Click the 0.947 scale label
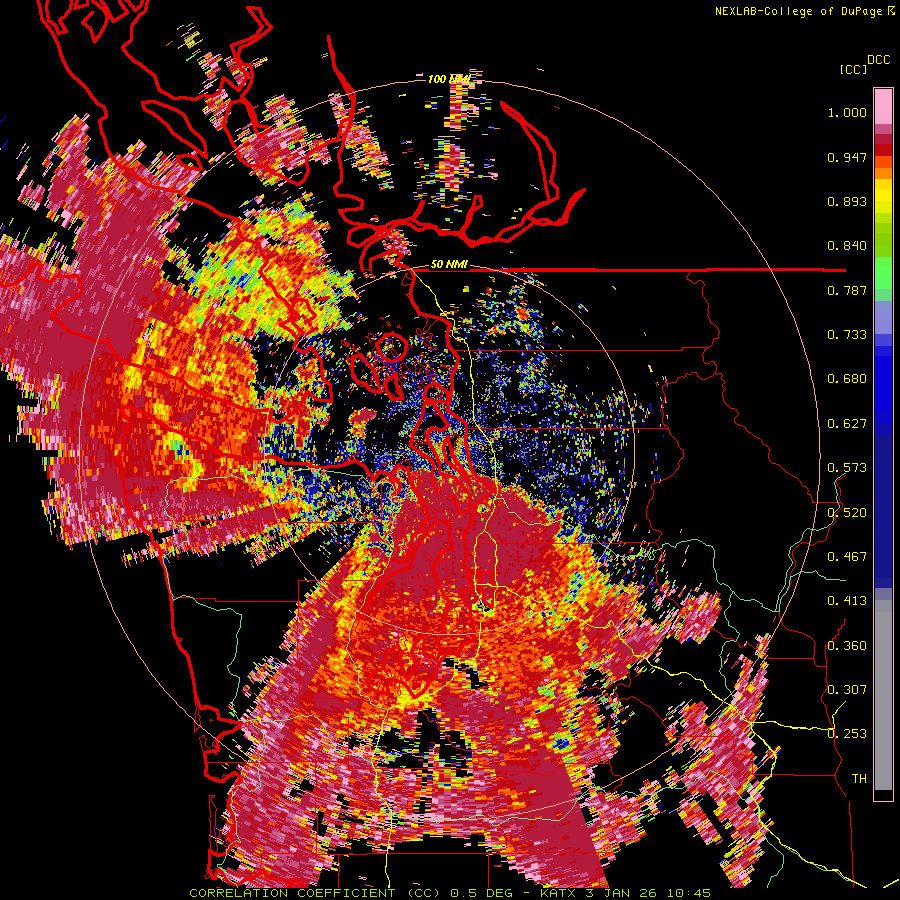 click(847, 157)
